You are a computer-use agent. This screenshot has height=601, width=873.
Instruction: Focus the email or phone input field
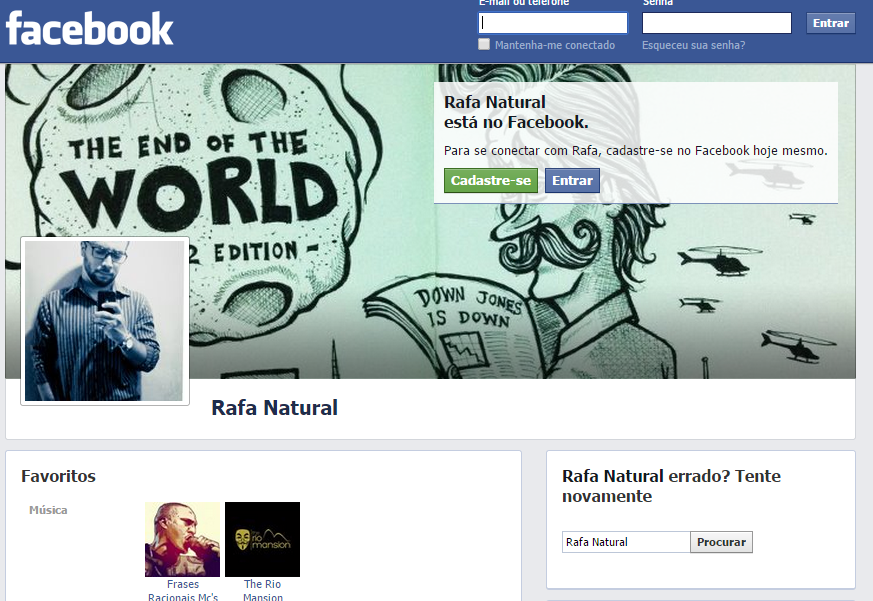pyautogui.click(x=553, y=23)
